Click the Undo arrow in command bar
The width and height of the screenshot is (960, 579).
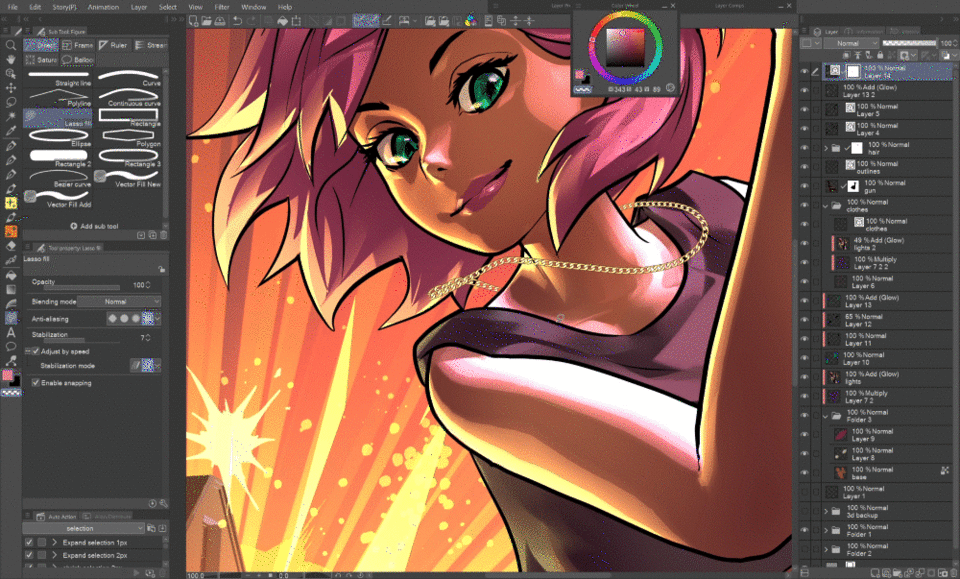point(238,21)
